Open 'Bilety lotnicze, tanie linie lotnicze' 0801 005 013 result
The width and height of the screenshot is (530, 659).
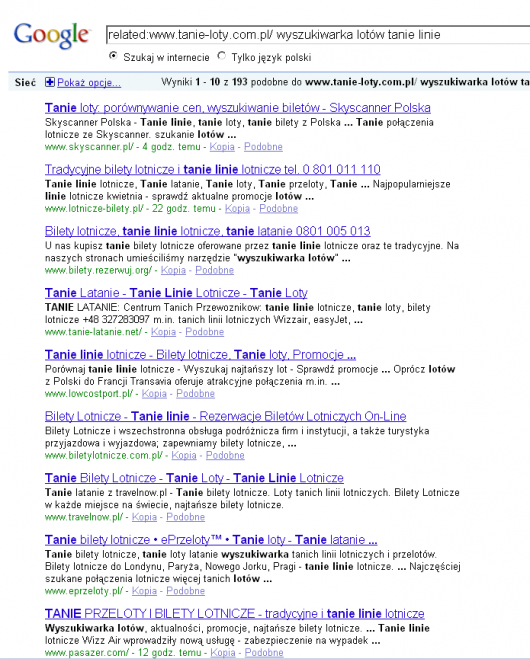point(208,231)
